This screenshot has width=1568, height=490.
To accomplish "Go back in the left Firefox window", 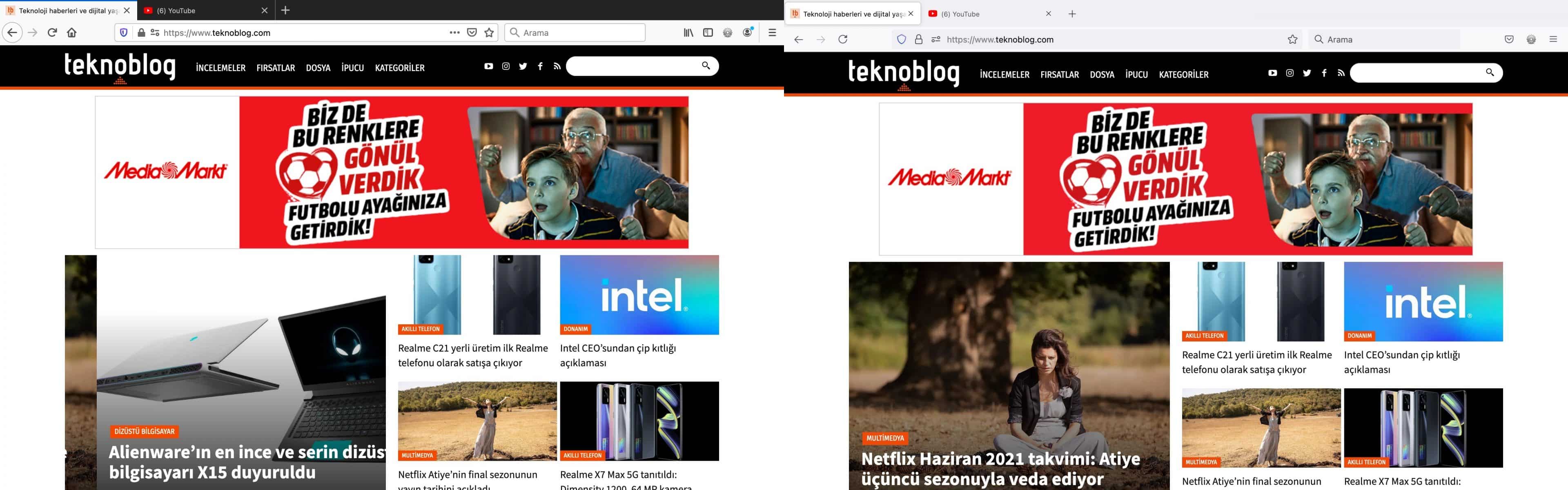I will coord(12,32).
